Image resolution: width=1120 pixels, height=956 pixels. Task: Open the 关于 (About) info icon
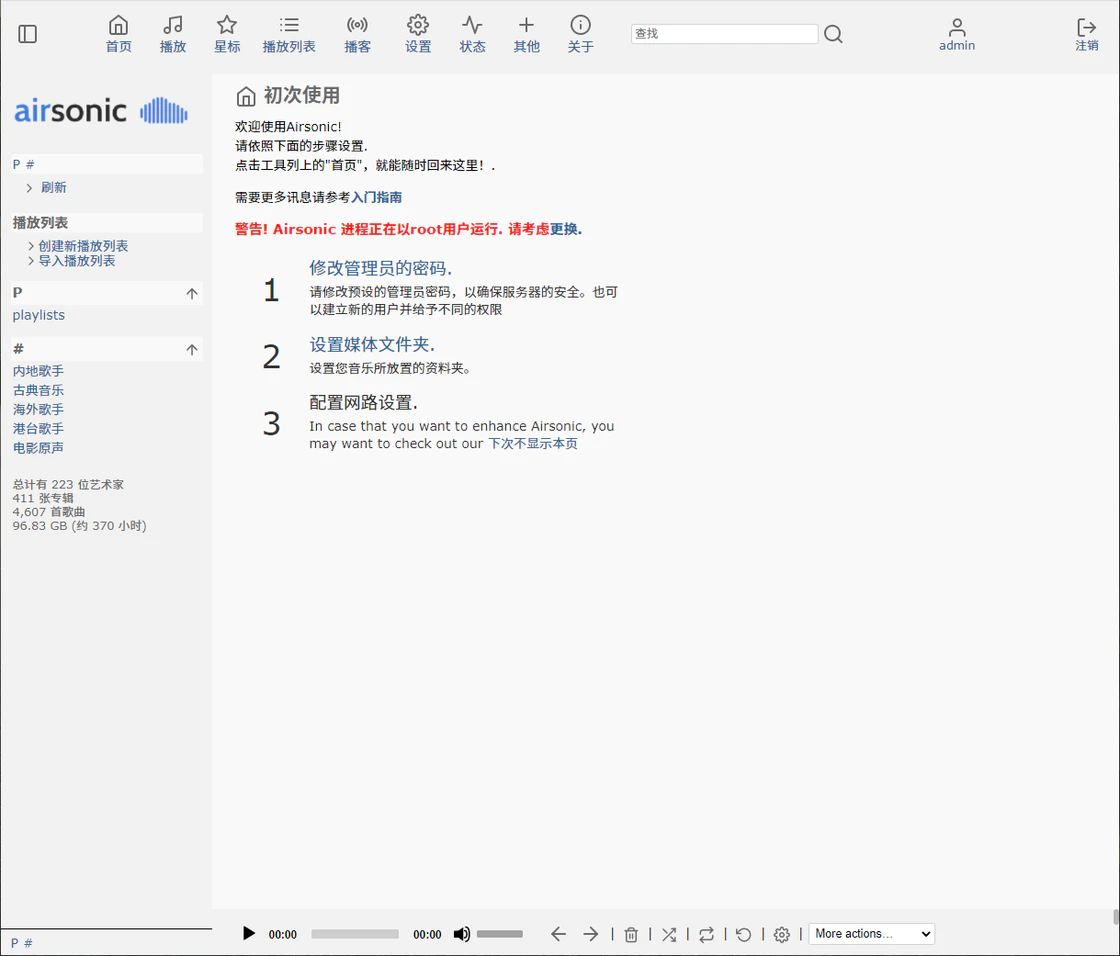[x=580, y=32]
